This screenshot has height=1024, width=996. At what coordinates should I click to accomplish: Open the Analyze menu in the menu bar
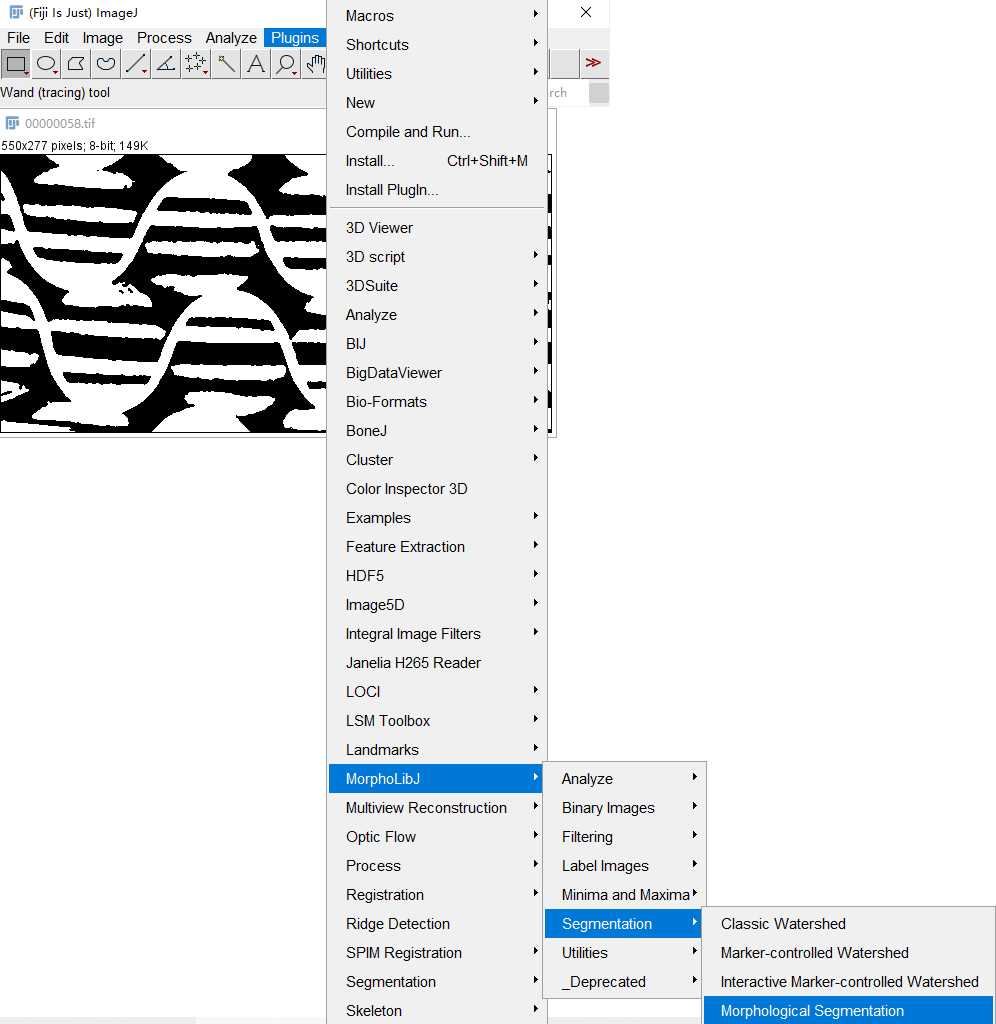click(231, 38)
